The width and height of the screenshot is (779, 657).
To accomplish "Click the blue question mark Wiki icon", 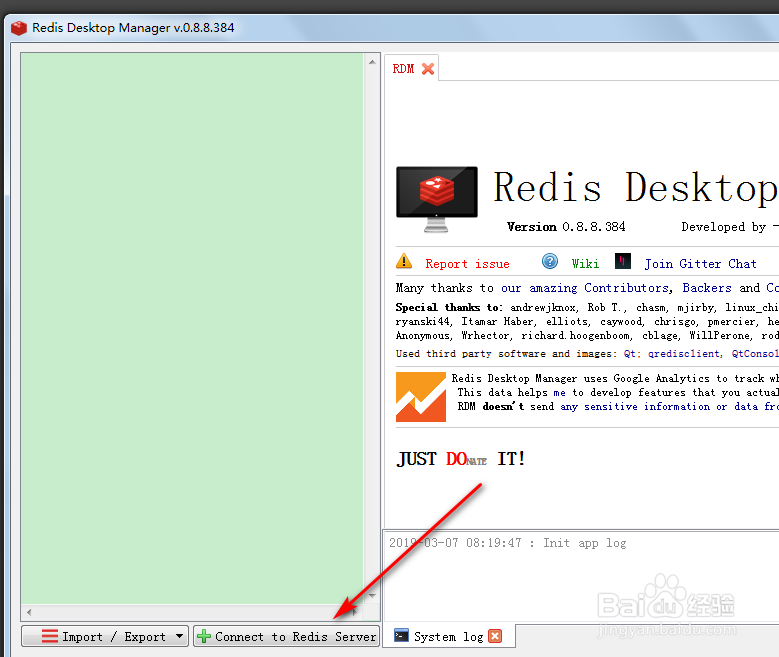I will (549, 261).
